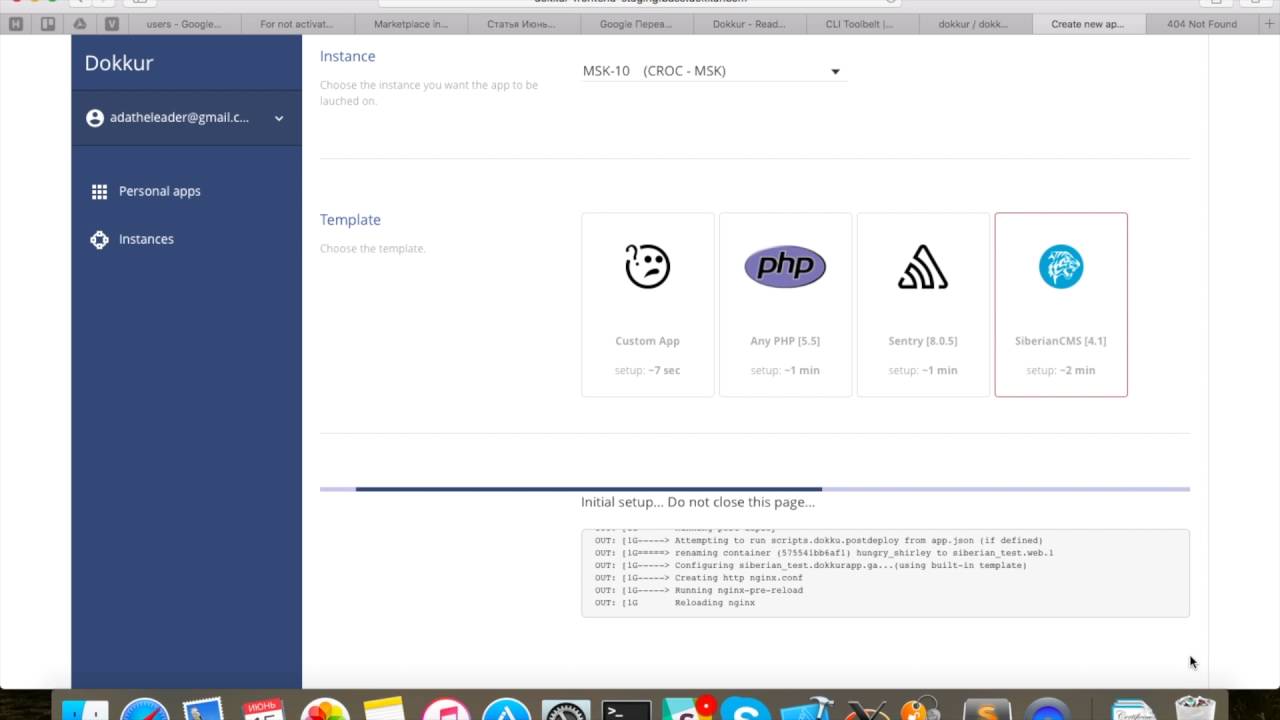1280x720 pixels.
Task: Expand the account email dropdown chevron
Action: [x=279, y=118]
